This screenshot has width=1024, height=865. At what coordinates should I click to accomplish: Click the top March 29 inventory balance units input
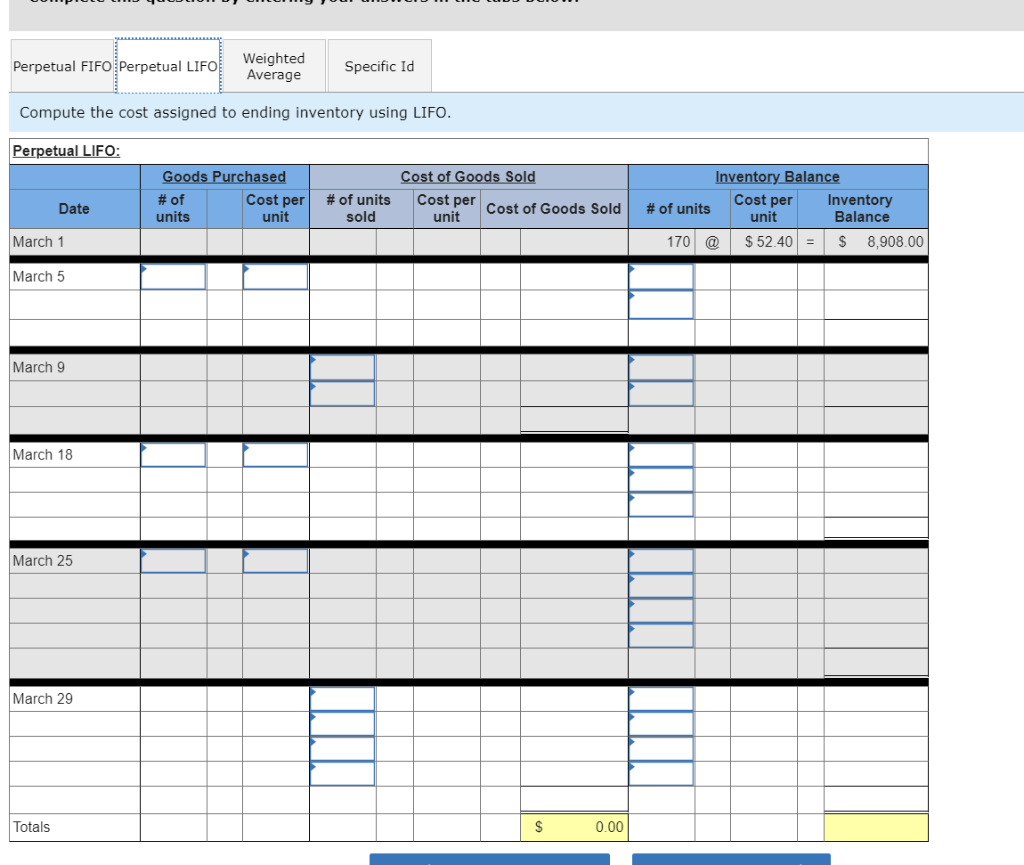click(661, 698)
